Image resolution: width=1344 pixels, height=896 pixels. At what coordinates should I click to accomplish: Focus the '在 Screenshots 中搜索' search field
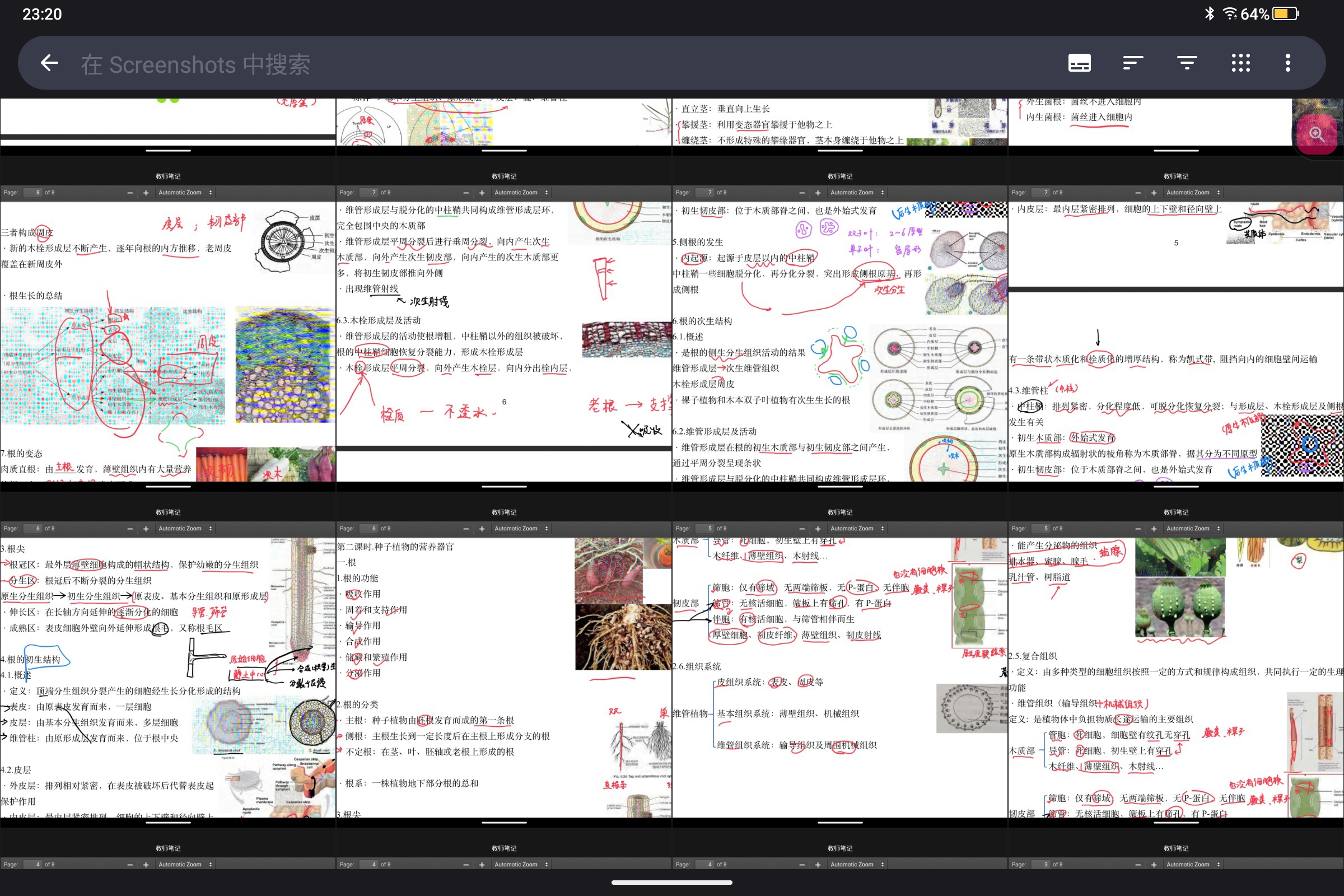click(x=195, y=64)
